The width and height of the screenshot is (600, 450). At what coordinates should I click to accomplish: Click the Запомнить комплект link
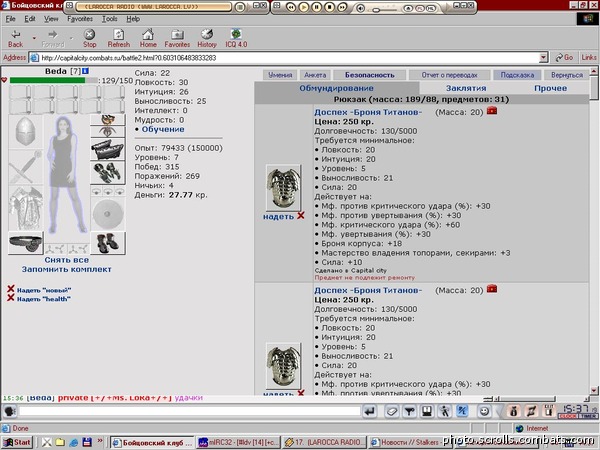coord(67,269)
